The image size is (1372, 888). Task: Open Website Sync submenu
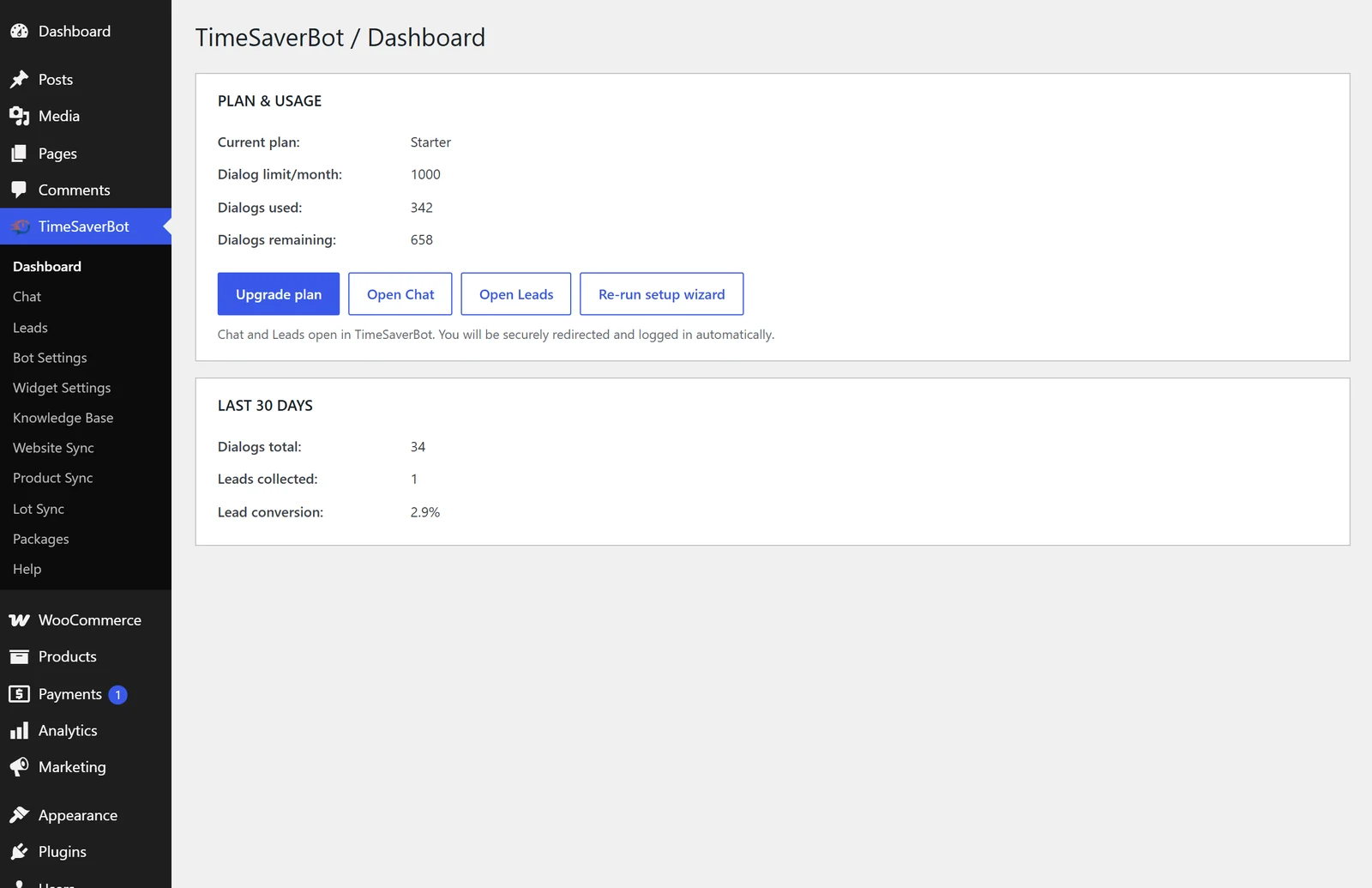(x=53, y=447)
